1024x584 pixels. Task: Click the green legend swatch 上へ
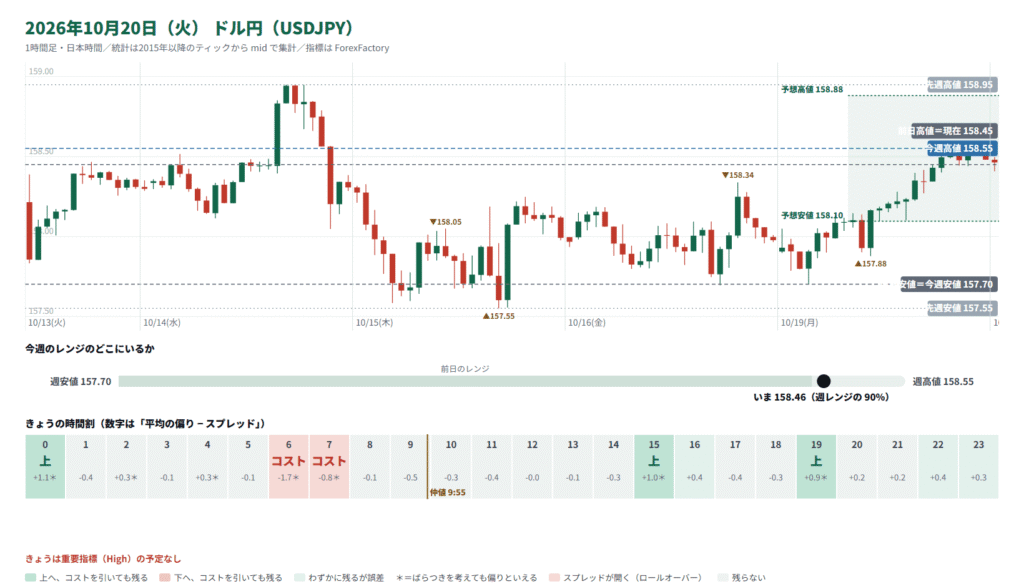31,577
